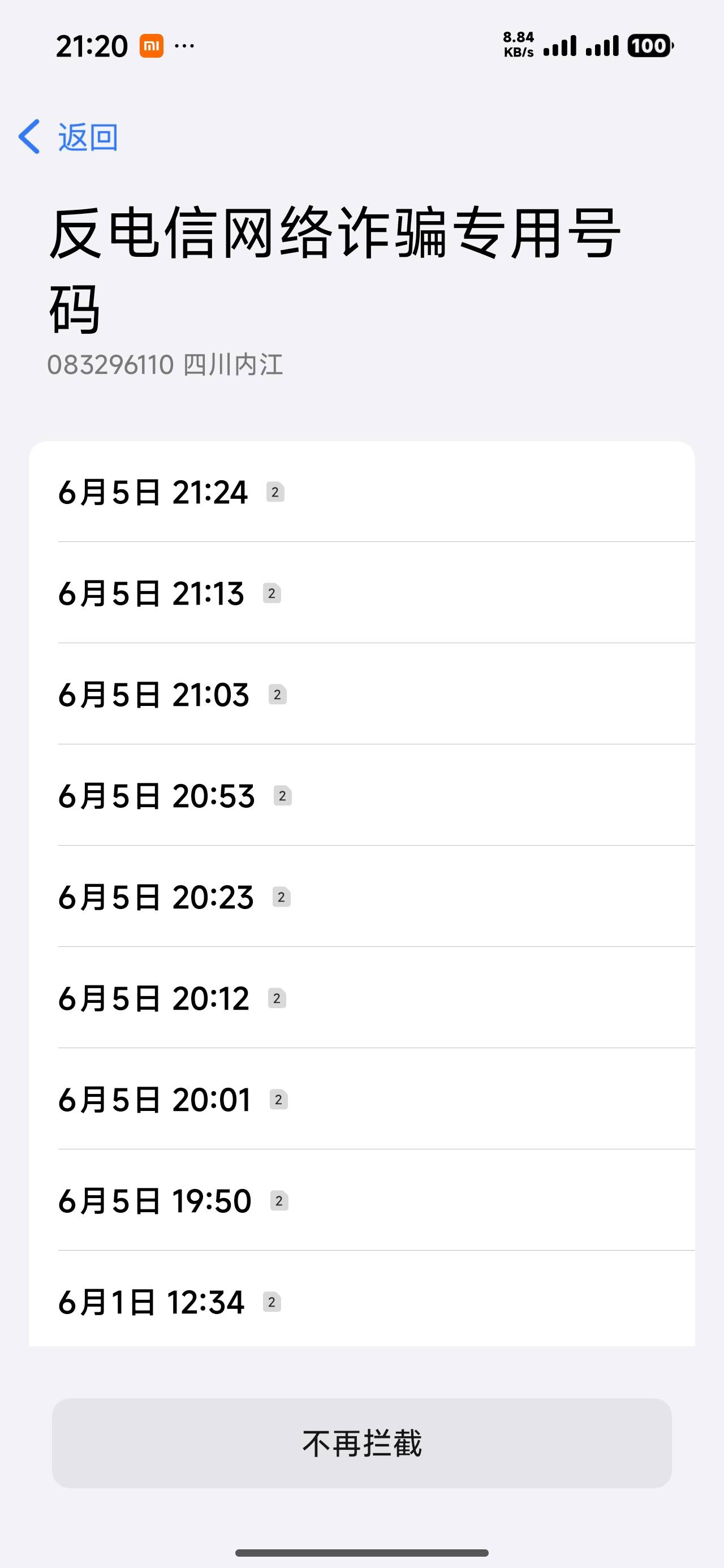Open the 6月5日 21:24 blocked call record

tap(361, 492)
